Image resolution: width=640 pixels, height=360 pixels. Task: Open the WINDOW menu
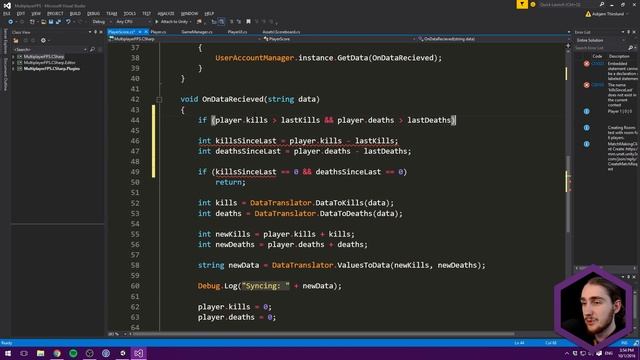point(189,13)
